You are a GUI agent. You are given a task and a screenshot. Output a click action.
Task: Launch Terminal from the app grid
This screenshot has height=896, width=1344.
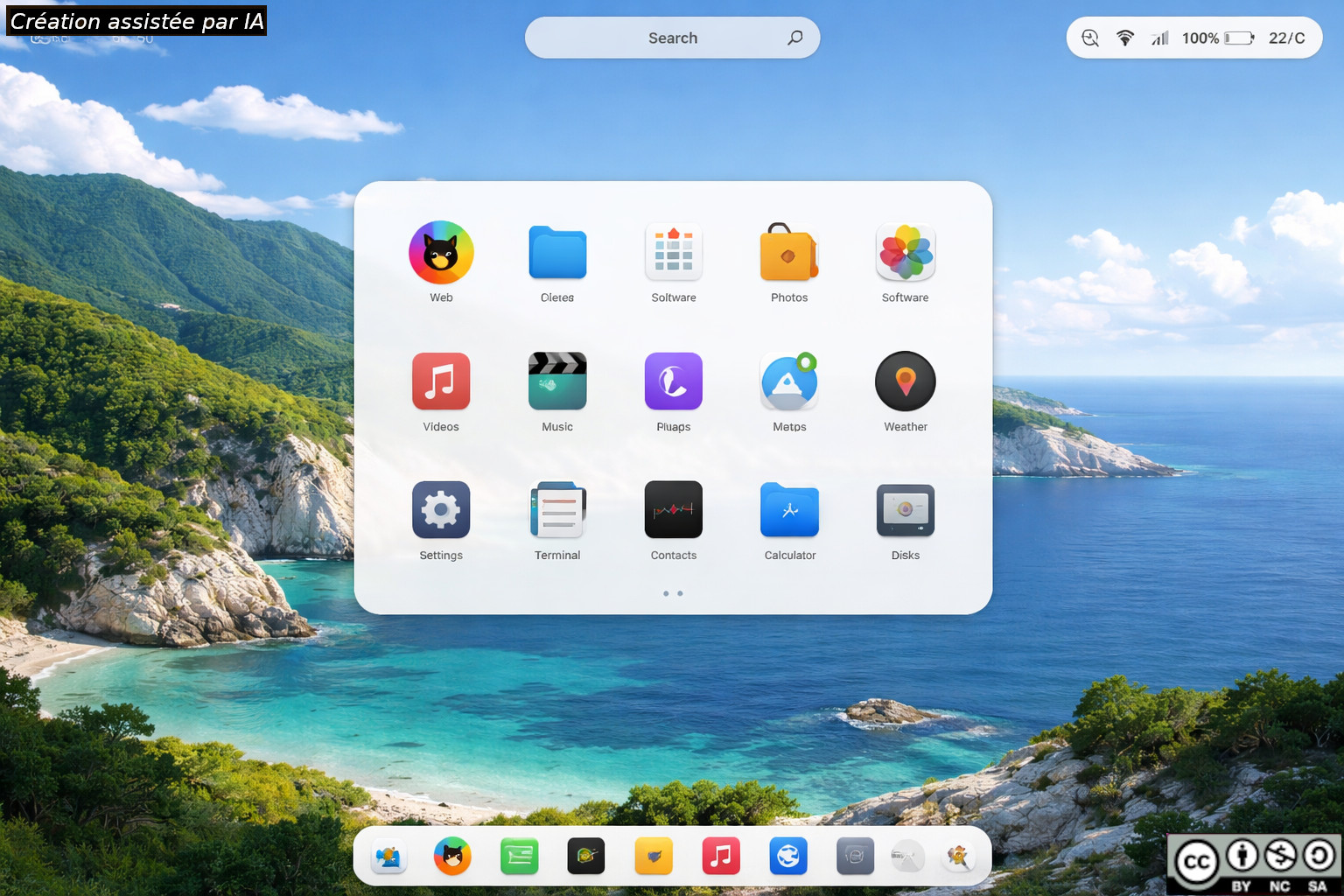click(x=557, y=510)
